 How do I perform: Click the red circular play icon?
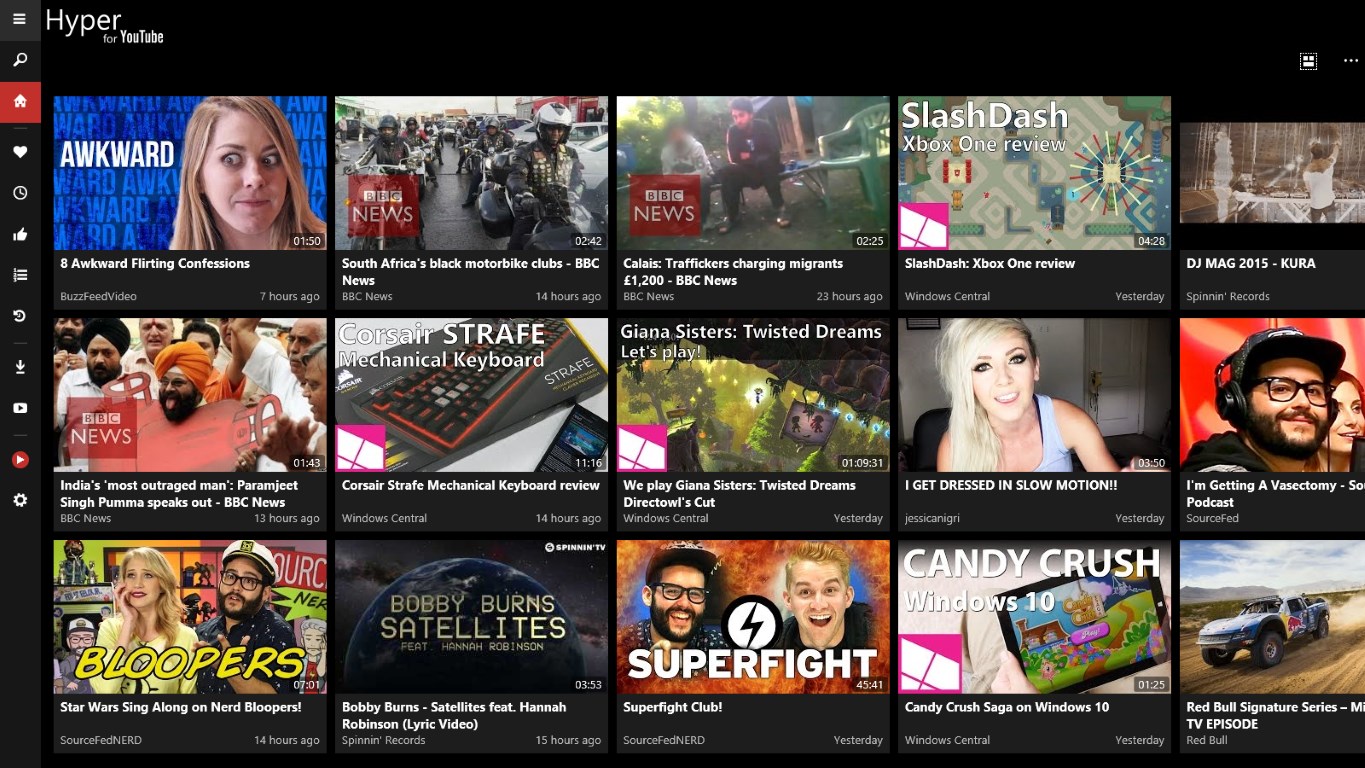20,460
